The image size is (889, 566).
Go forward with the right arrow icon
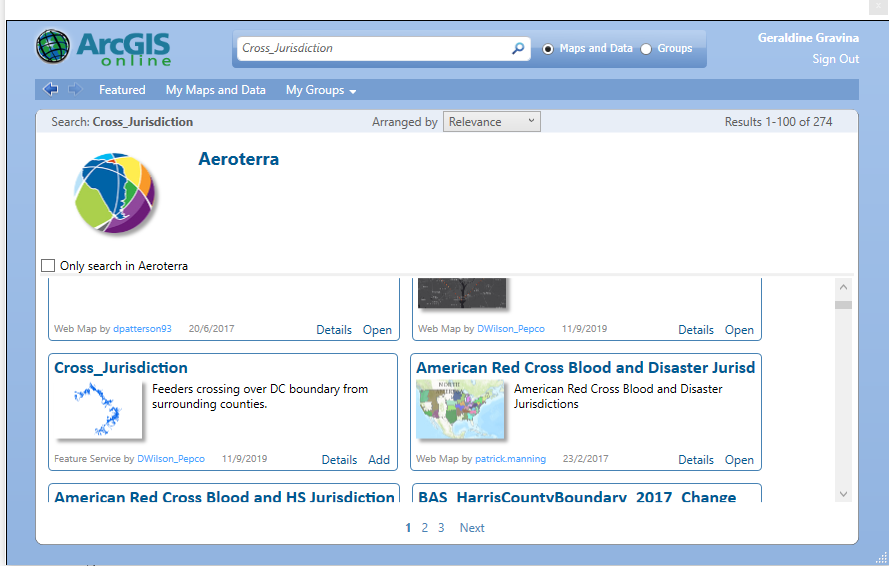(75, 89)
